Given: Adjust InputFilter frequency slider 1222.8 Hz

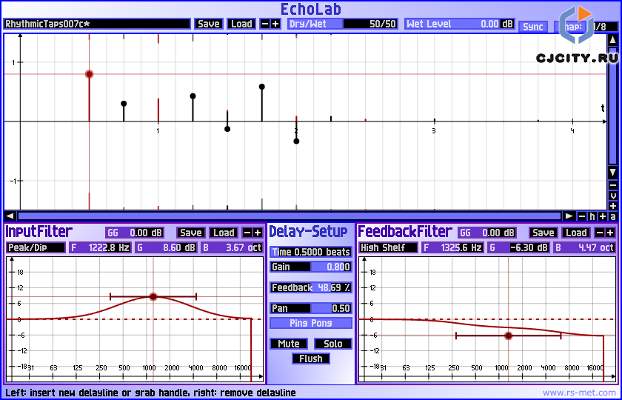Looking at the screenshot, I should [x=100, y=248].
